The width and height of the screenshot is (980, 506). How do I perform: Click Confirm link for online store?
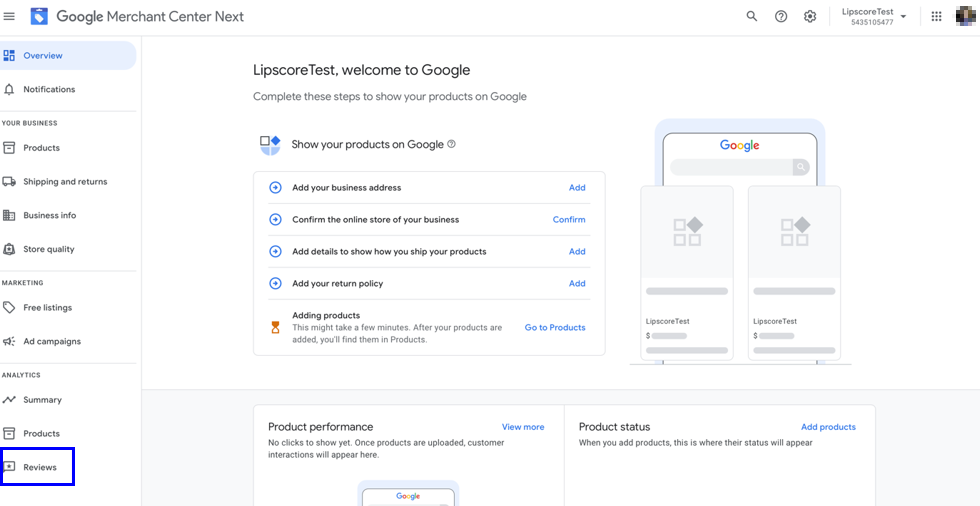pos(569,220)
